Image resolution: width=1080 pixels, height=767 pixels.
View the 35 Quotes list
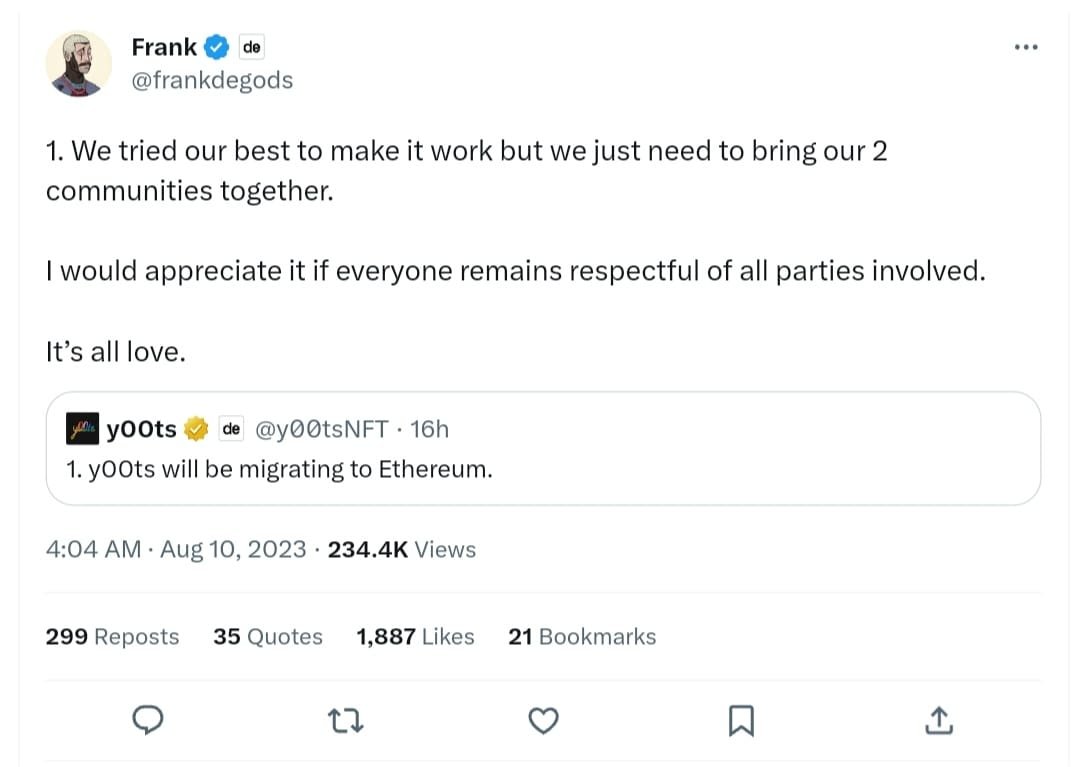coord(267,637)
